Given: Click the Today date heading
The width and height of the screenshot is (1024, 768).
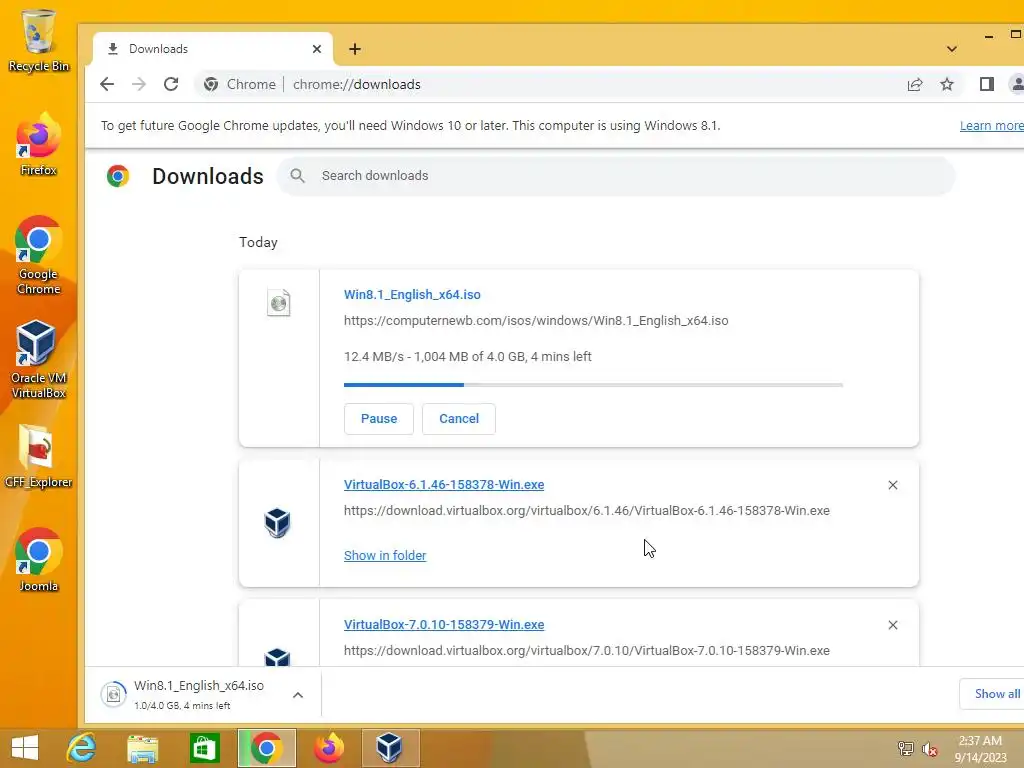Looking at the screenshot, I should click(258, 242).
